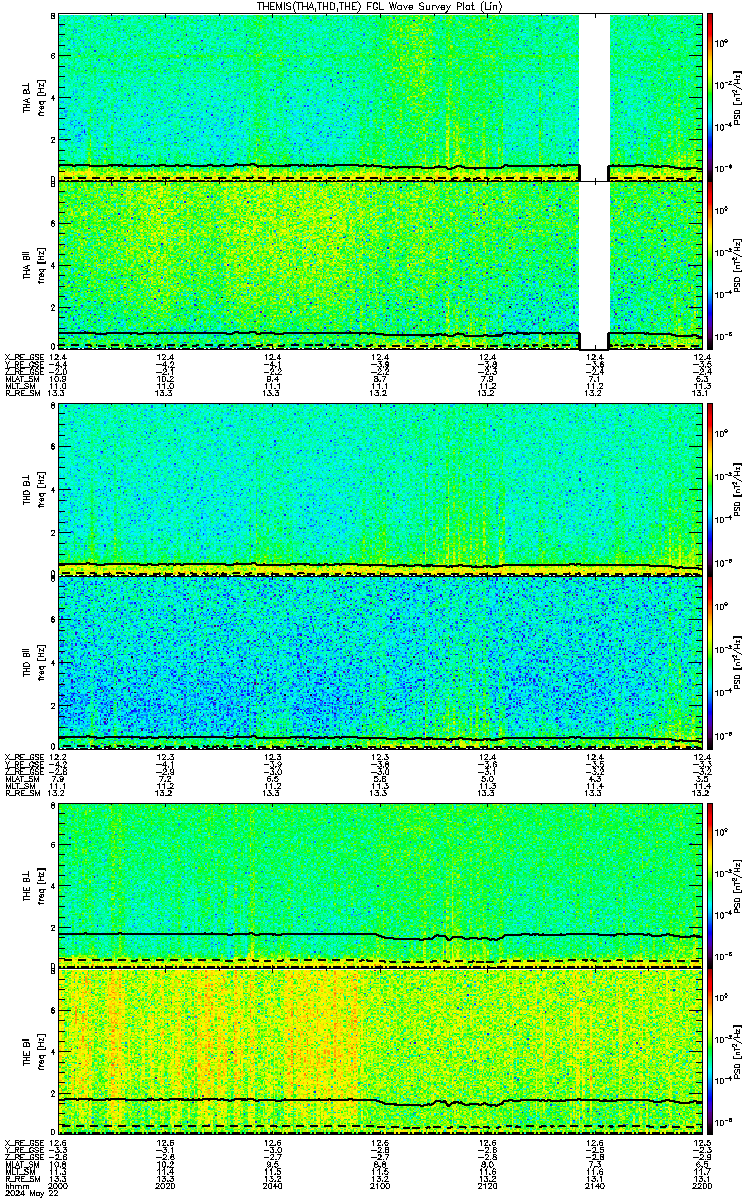Image resolution: width=750 pixels, height=1200 pixels.
Task: Click the X_RE_GSE row label under THE panels
Action: 22,1142
